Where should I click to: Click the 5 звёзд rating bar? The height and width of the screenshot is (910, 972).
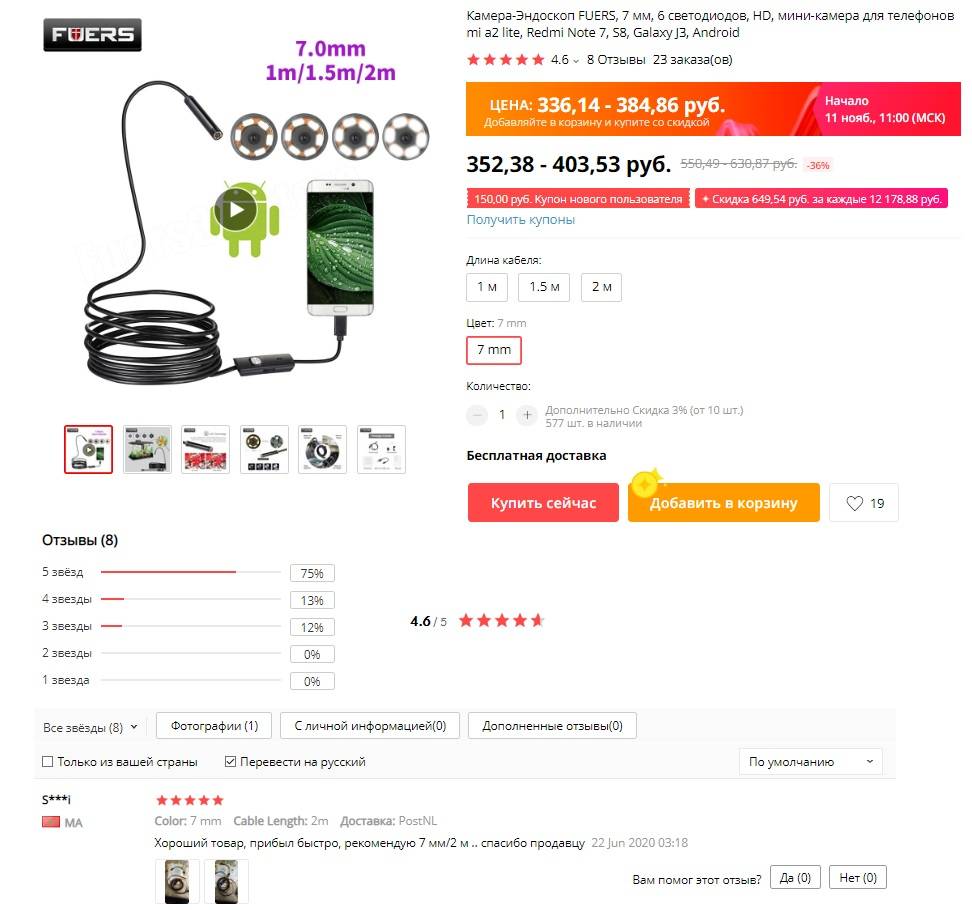click(191, 572)
